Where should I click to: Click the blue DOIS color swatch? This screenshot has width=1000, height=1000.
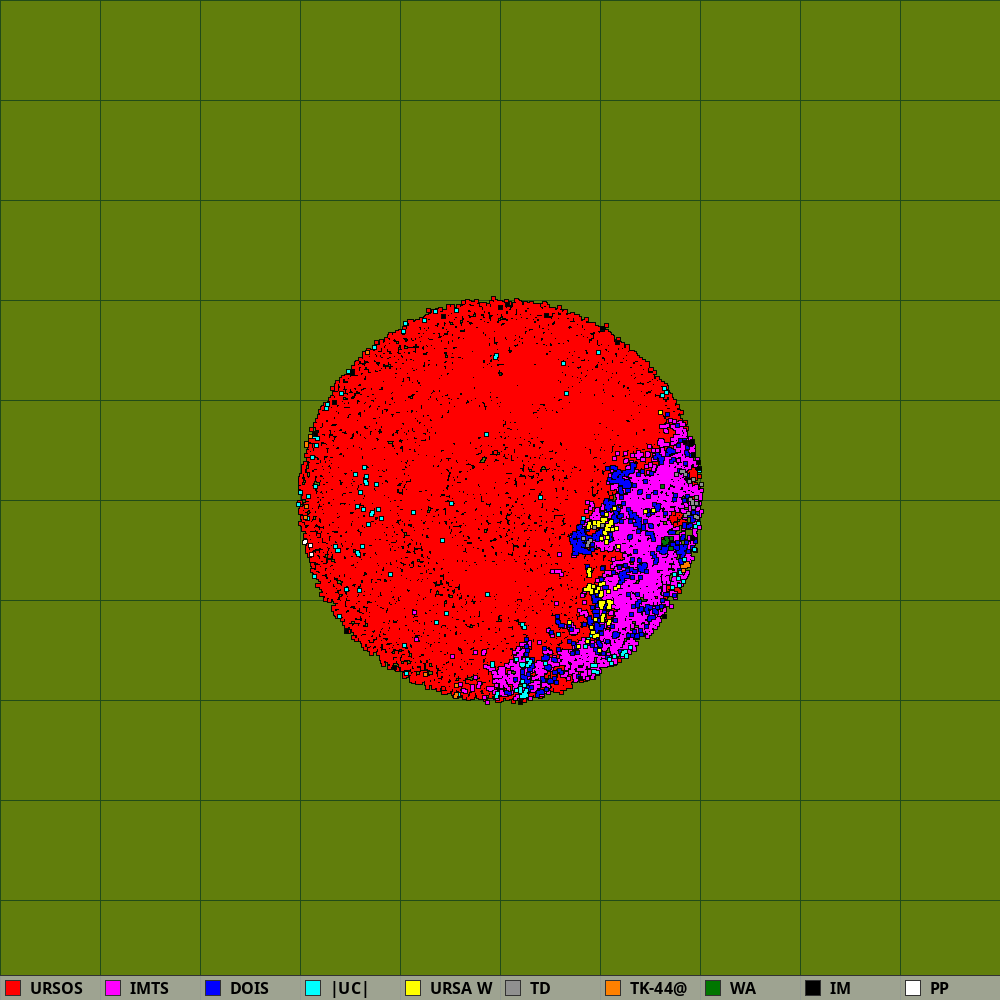coord(213,988)
